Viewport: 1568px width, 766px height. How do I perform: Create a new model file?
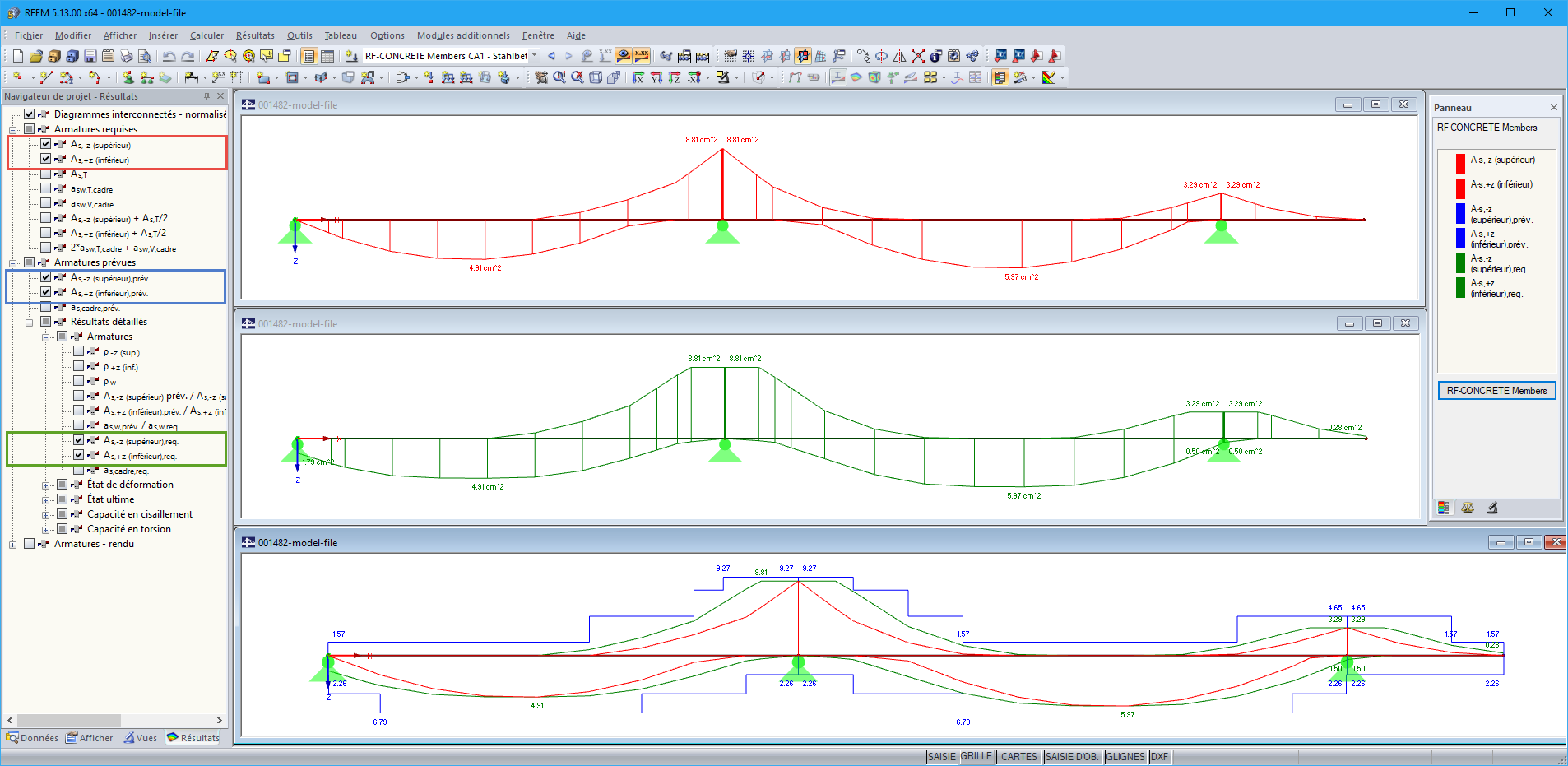click(x=17, y=56)
